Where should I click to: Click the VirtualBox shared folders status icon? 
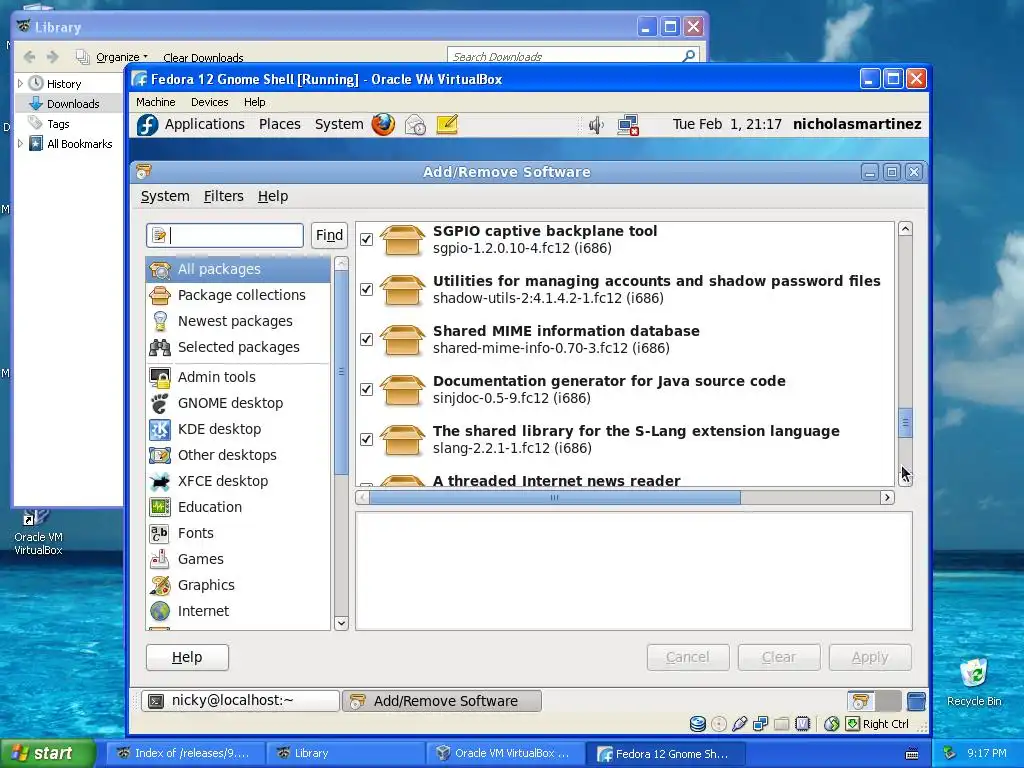point(782,724)
